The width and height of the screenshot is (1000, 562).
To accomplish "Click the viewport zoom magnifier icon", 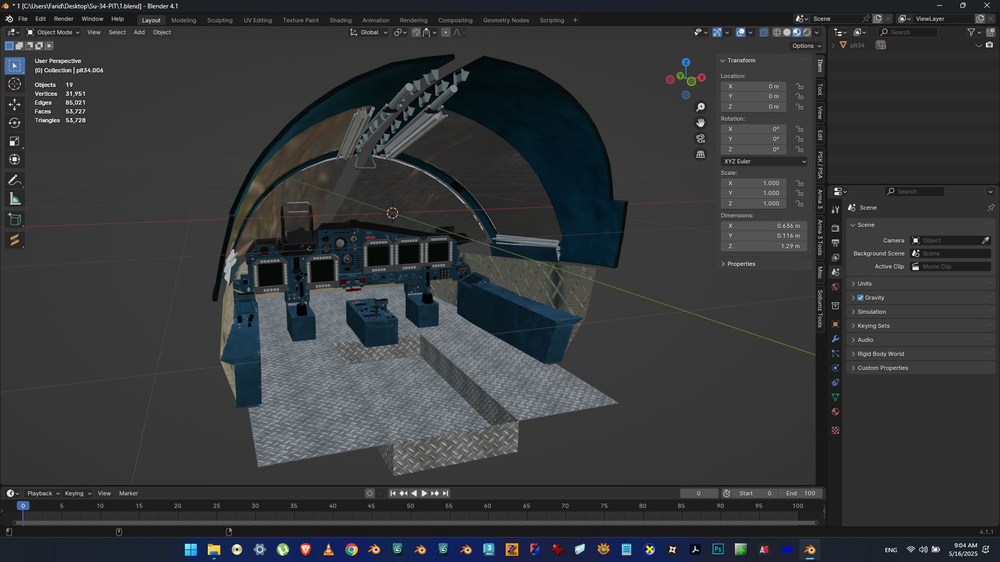I will 700,107.
